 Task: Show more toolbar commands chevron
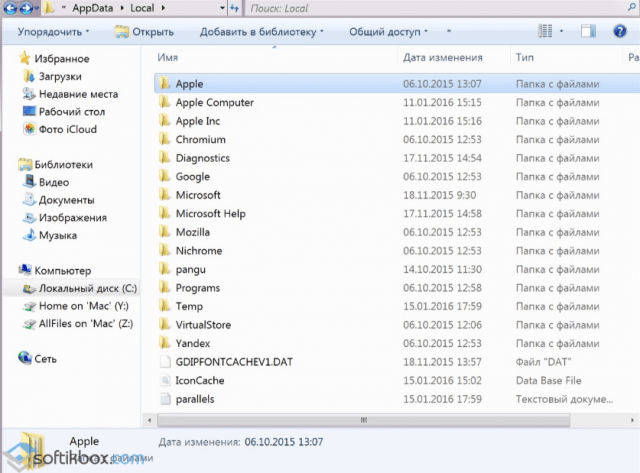point(449,31)
